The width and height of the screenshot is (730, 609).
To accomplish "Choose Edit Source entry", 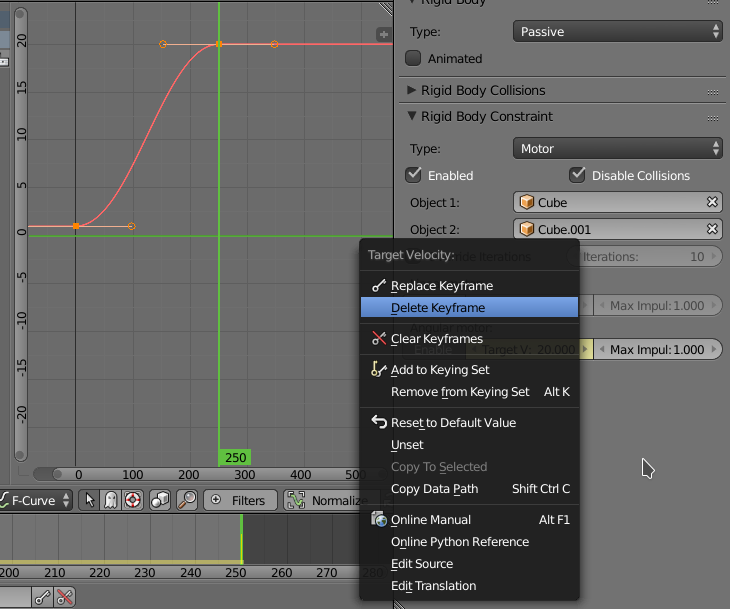I will (469, 563).
